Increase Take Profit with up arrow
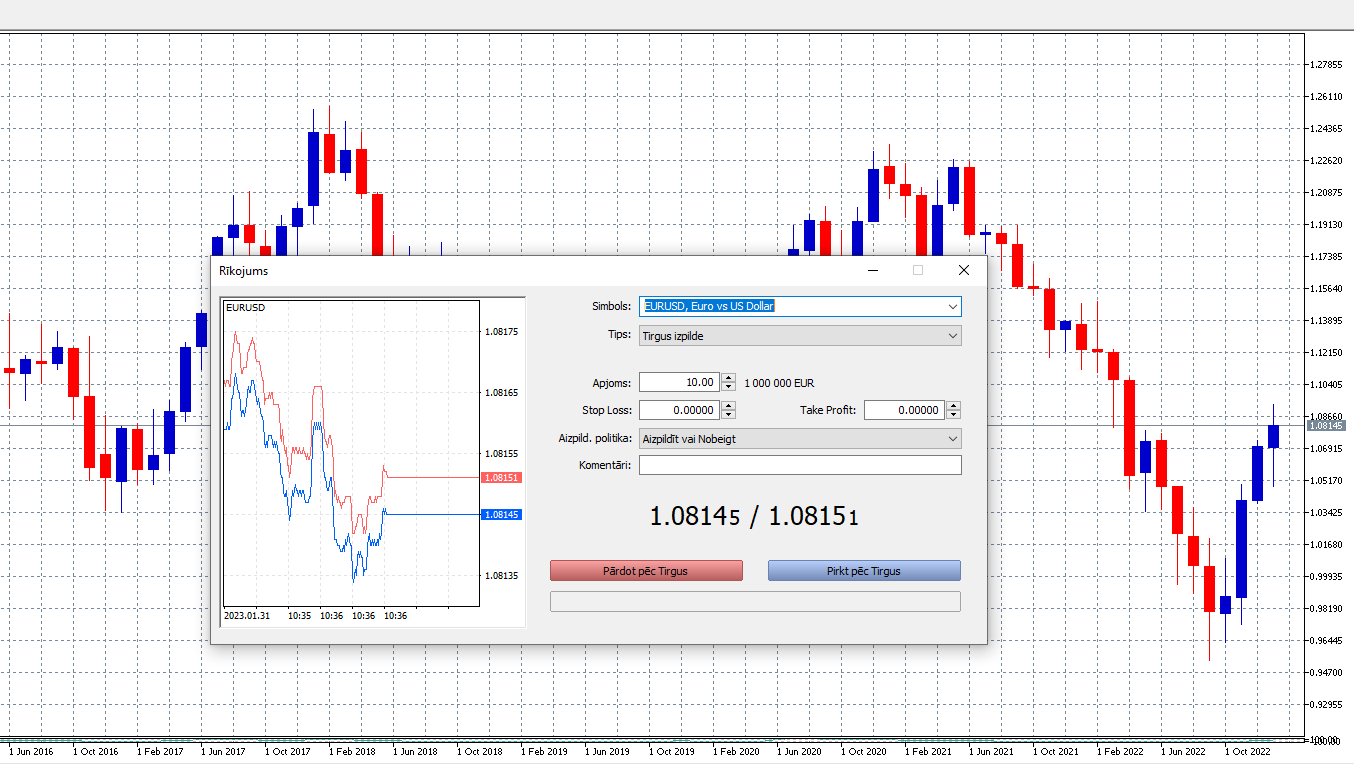The image size is (1354, 765). pos(953,405)
